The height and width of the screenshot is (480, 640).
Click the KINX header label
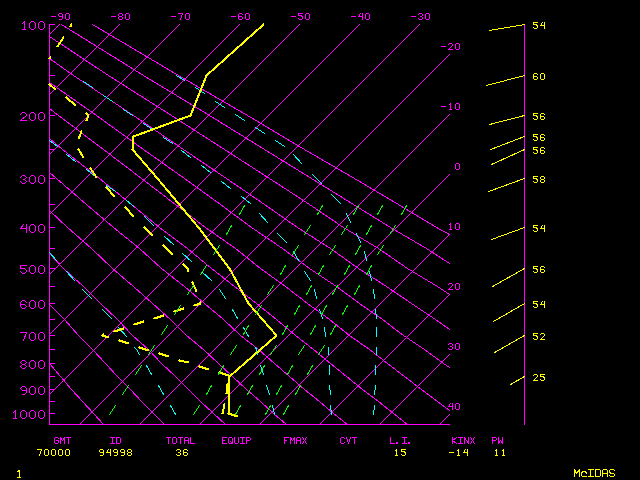[462, 440]
